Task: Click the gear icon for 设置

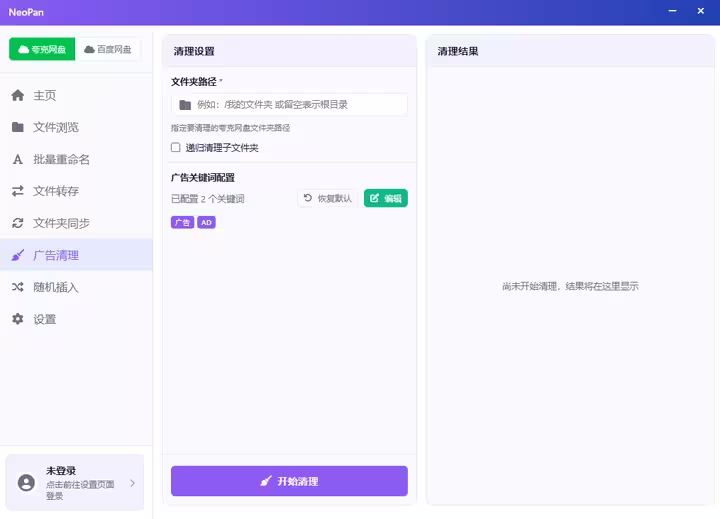Action: (18, 320)
